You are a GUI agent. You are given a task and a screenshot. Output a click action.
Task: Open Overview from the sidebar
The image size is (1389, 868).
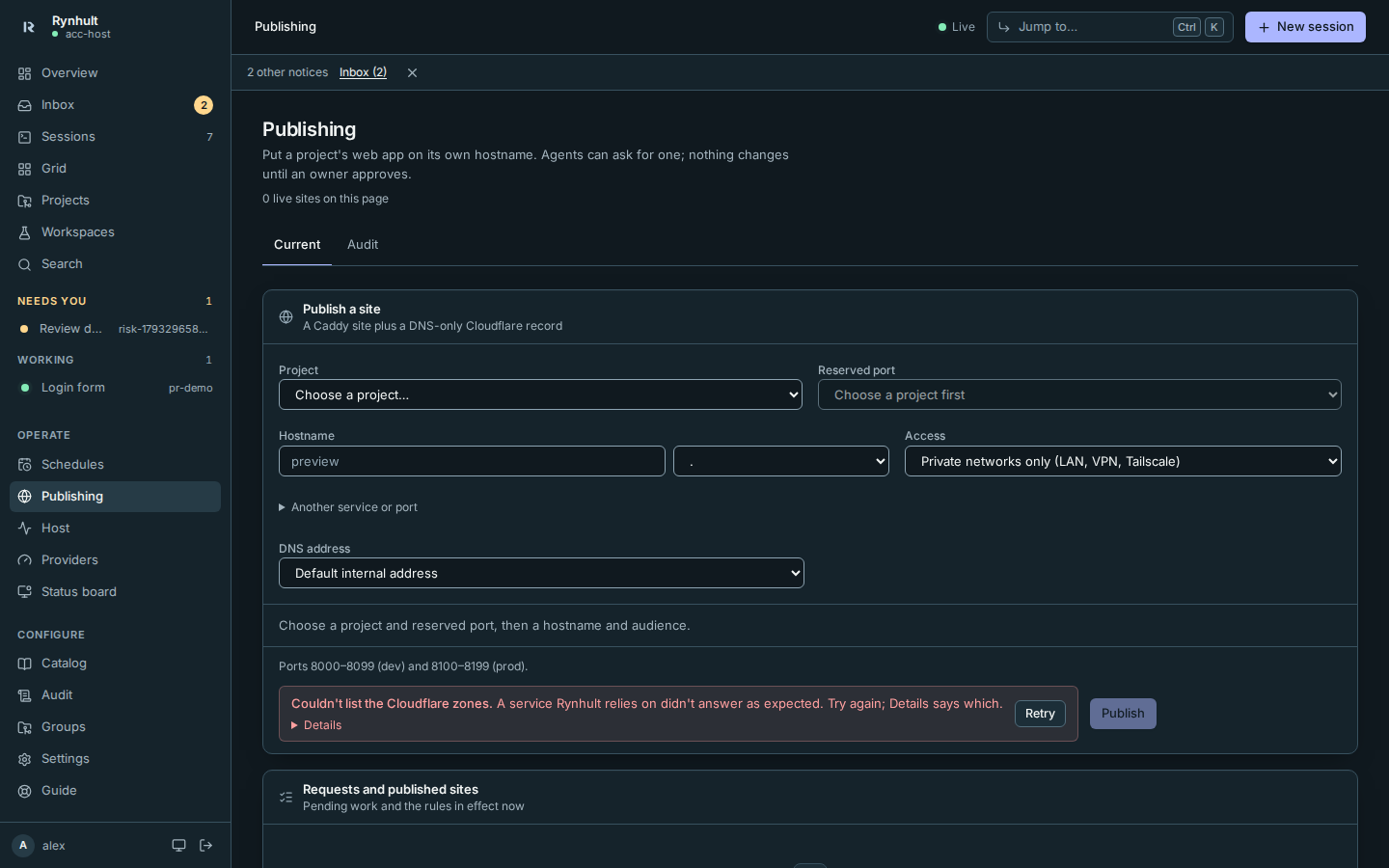tap(115, 73)
